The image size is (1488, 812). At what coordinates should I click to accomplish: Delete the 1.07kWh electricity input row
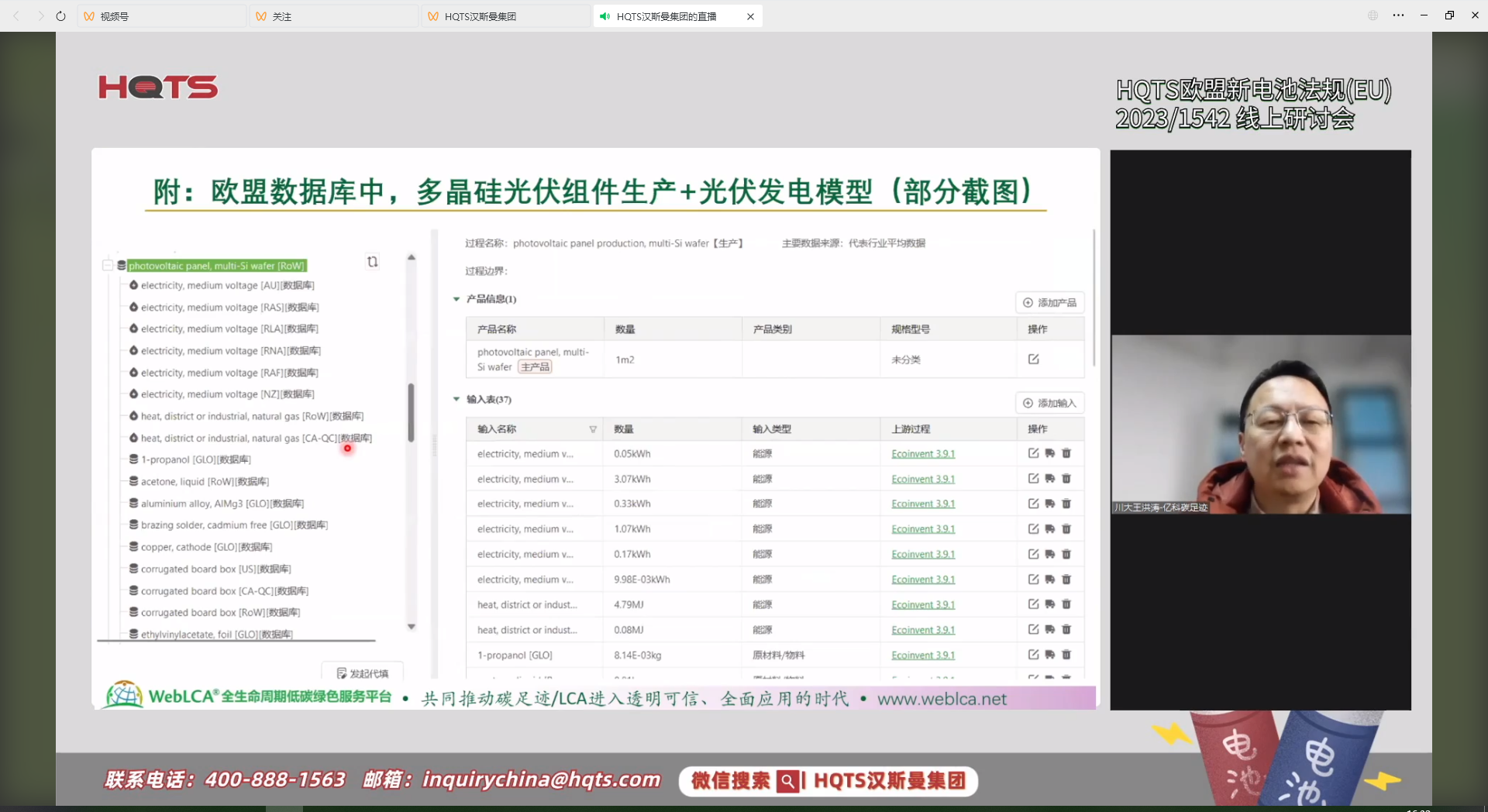coord(1066,529)
